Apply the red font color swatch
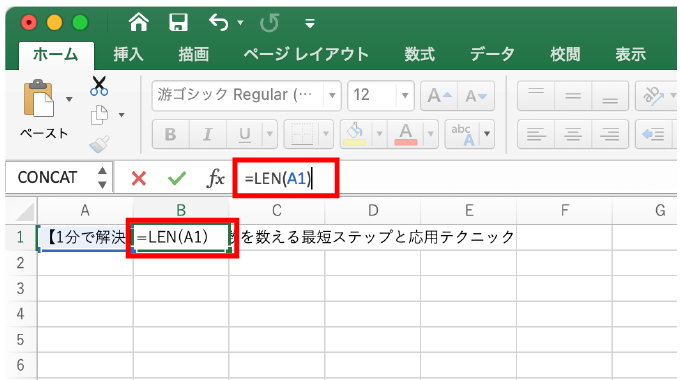680x380 pixels. (406, 134)
